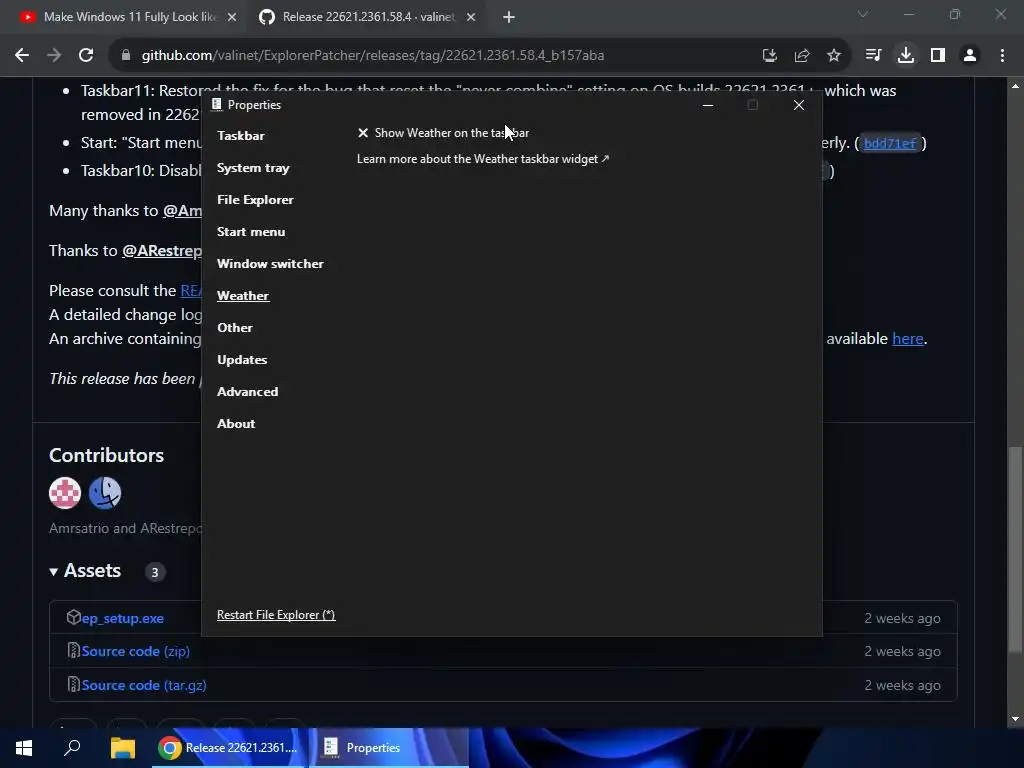Open Chrome downloads icon
The width and height of the screenshot is (1024, 768).
[906, 56]
